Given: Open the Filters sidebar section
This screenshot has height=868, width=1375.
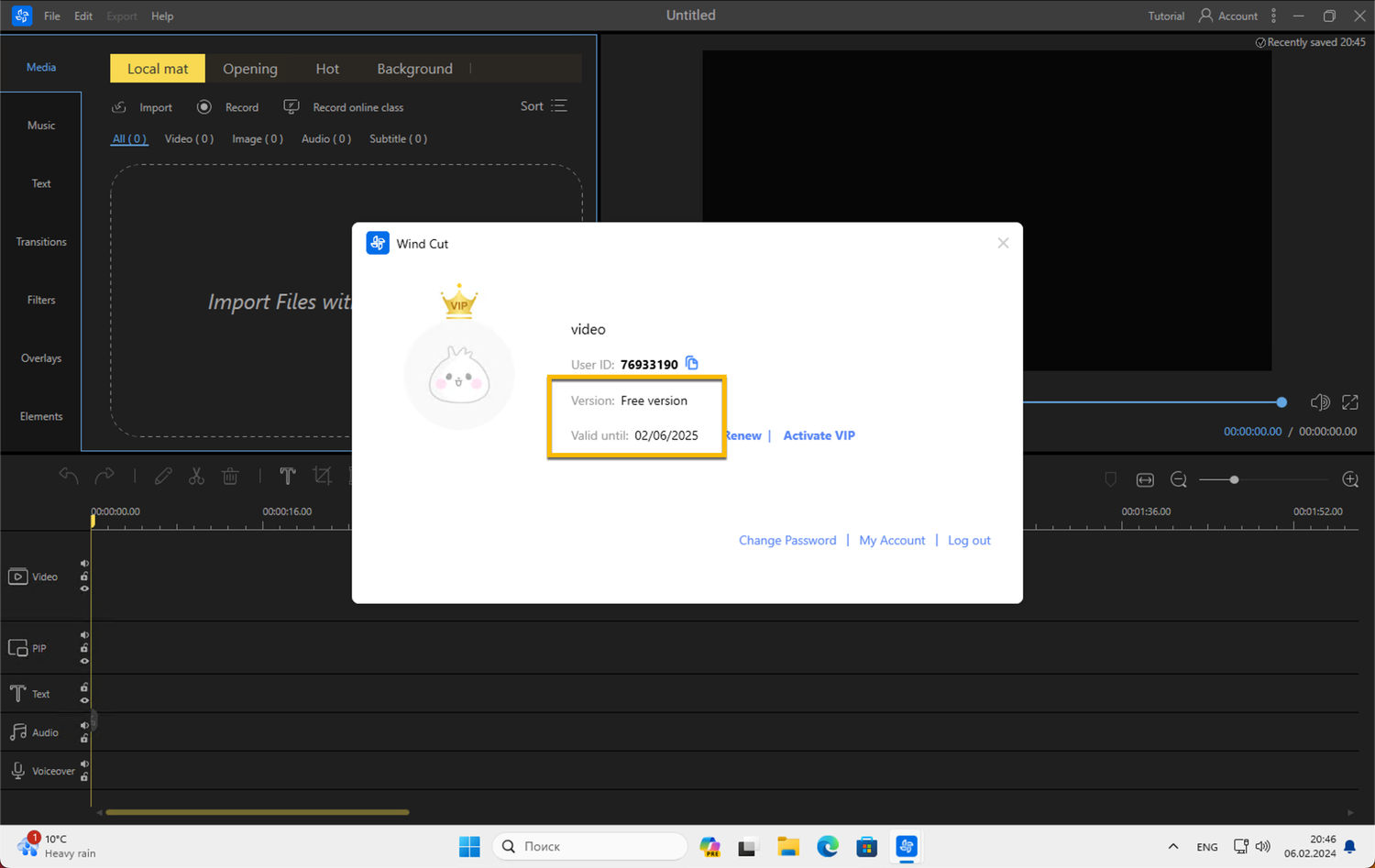Looking at the screenshot, I should point(41,300).
